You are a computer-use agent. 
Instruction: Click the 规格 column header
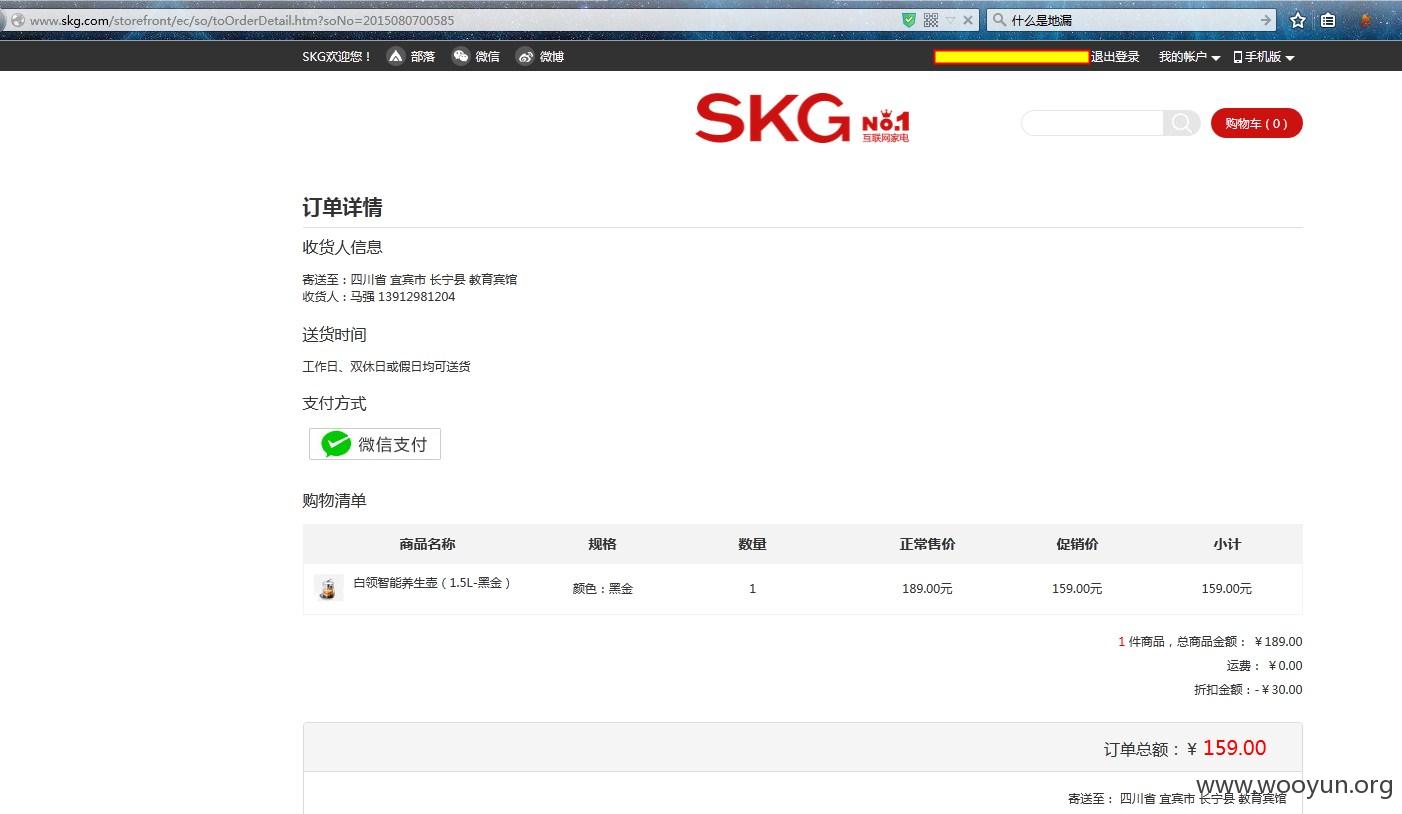coord(602,544)
